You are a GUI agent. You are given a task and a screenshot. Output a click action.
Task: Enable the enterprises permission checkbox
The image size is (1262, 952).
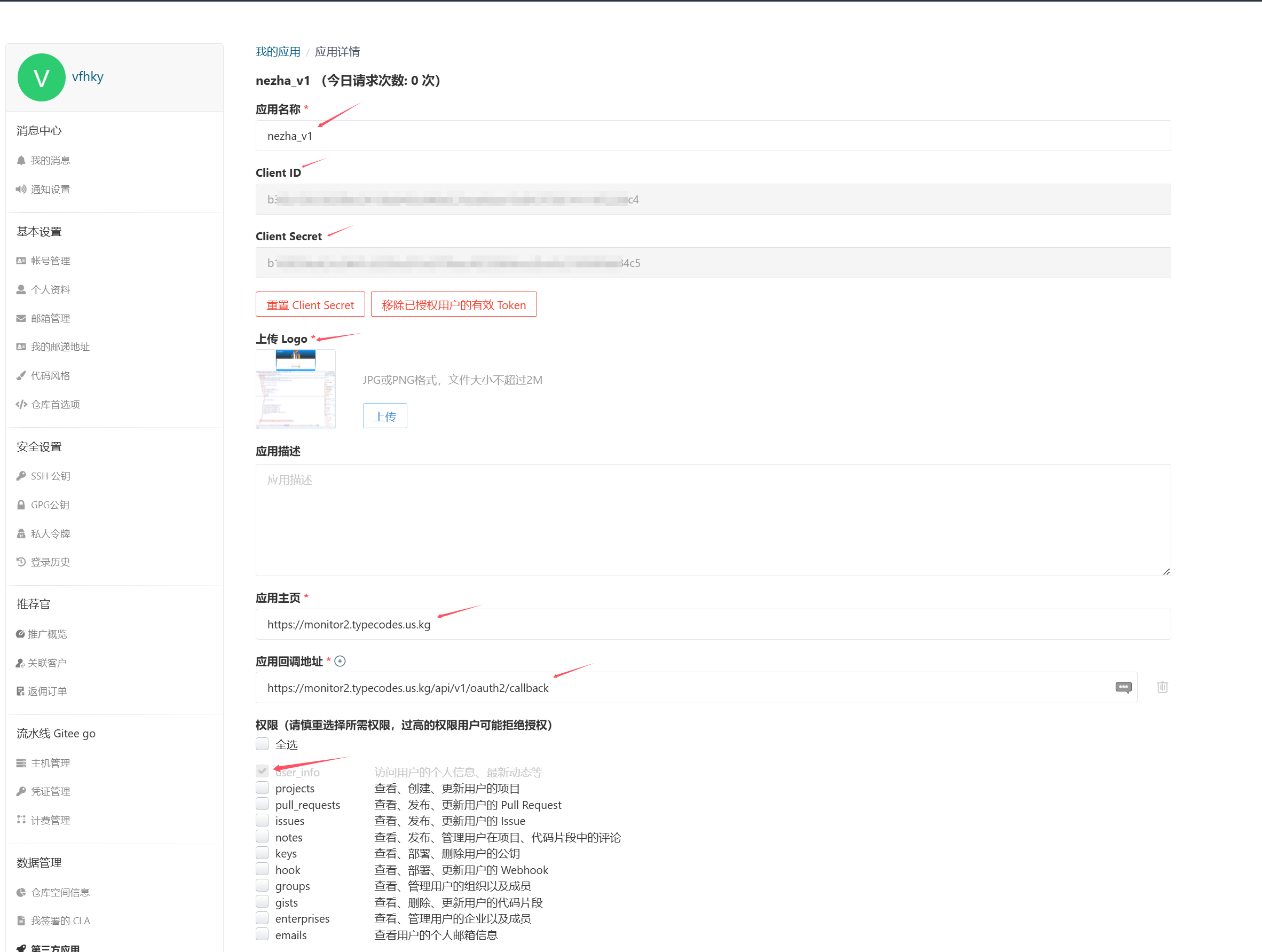263,918
